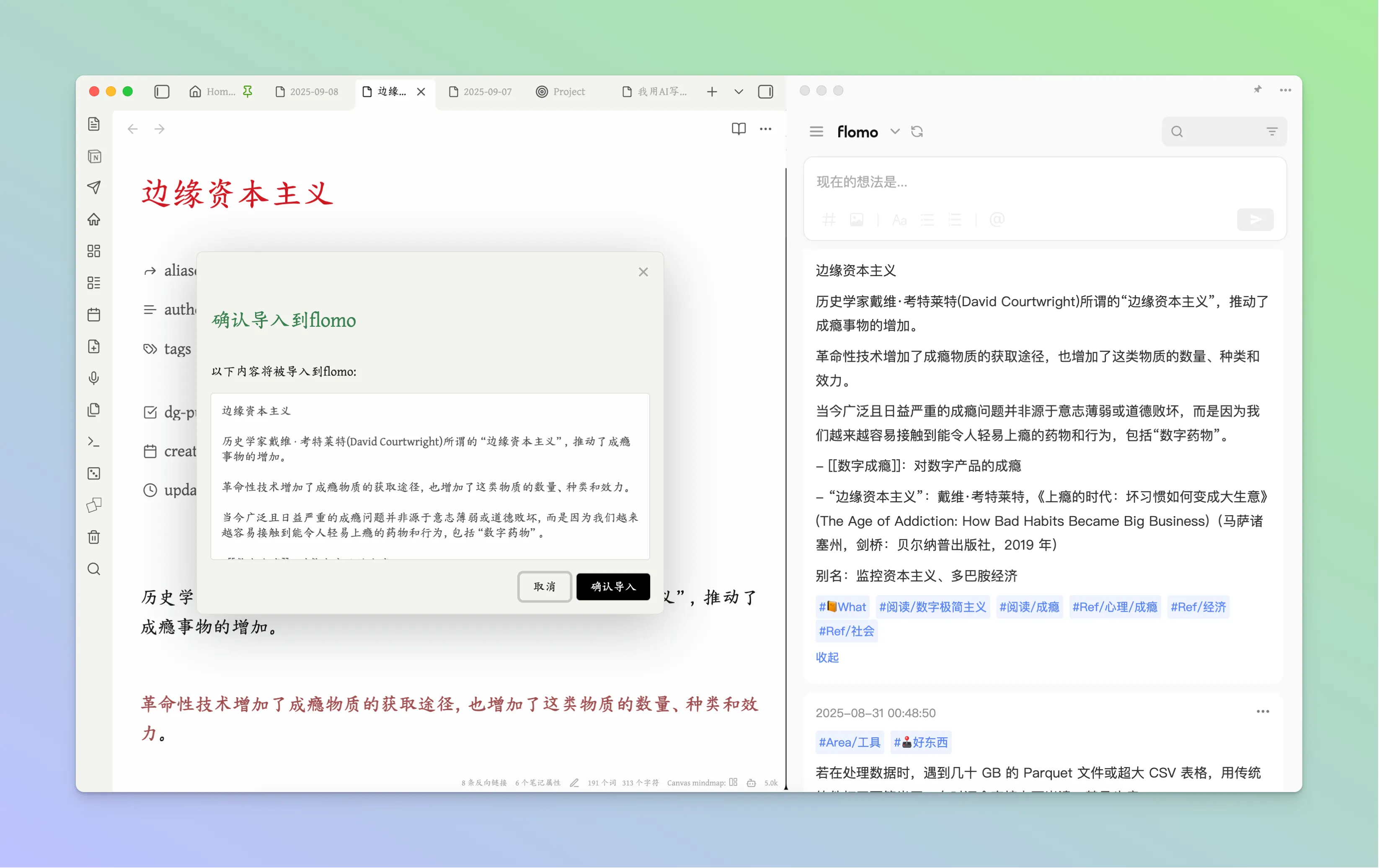This screenshot has width=1379, height=868.
Task: Click the 确认导入 button
Action: 613,586
